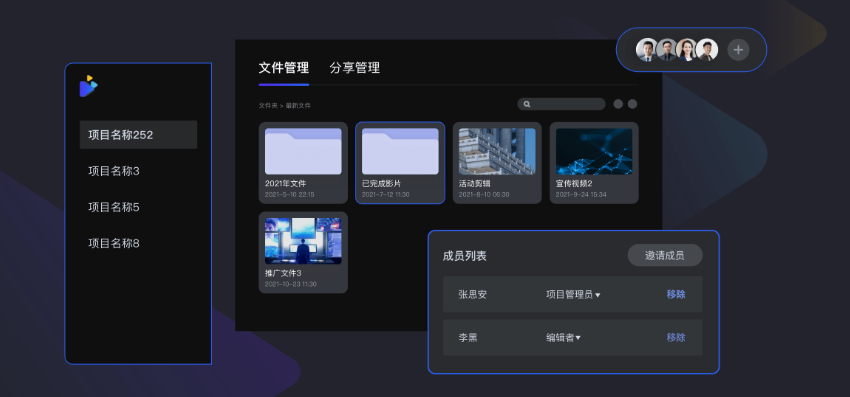Click the plus icon to add a member

coord(738,50)
